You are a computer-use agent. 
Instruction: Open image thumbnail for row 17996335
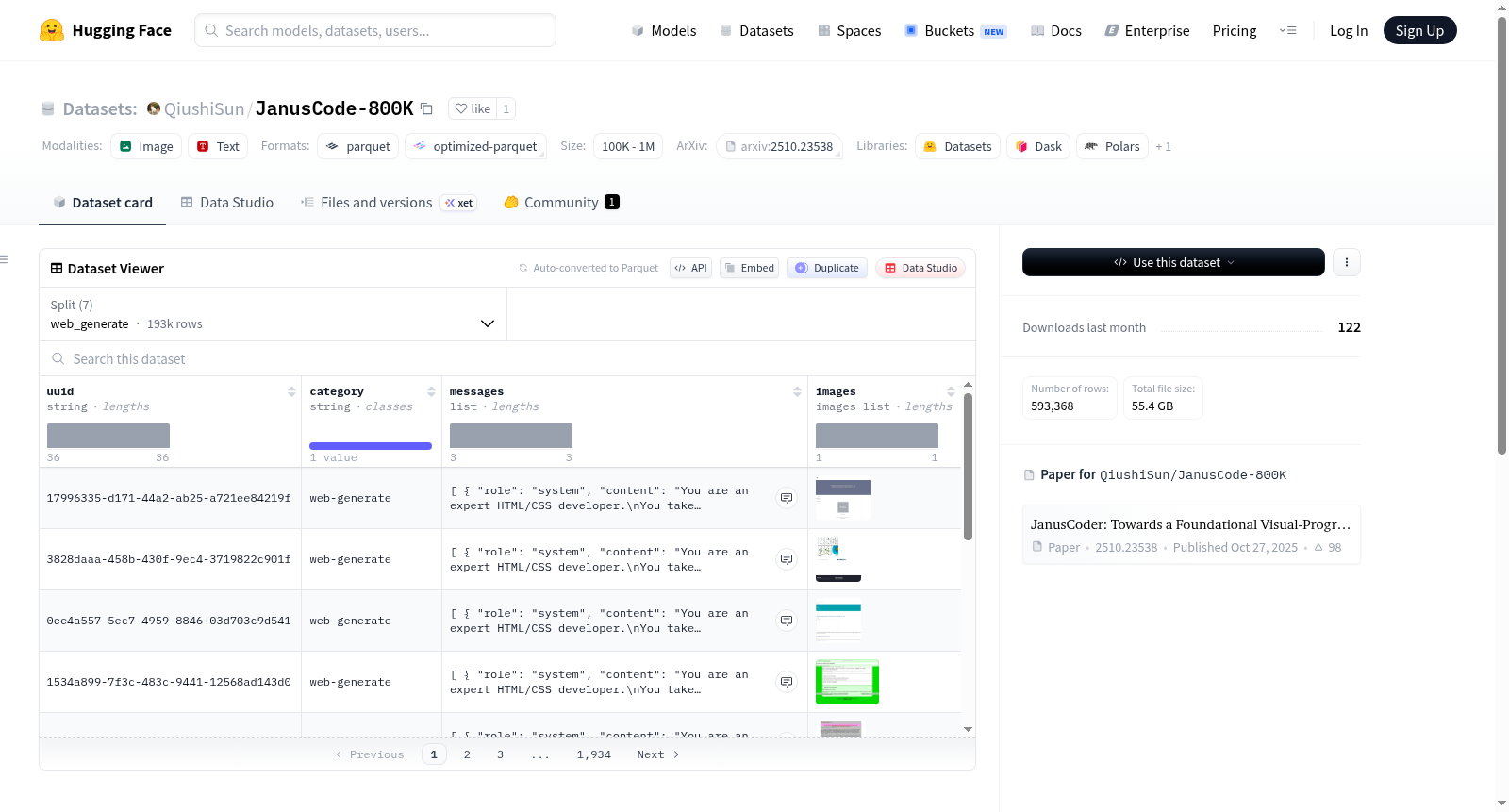click(843, 498)
